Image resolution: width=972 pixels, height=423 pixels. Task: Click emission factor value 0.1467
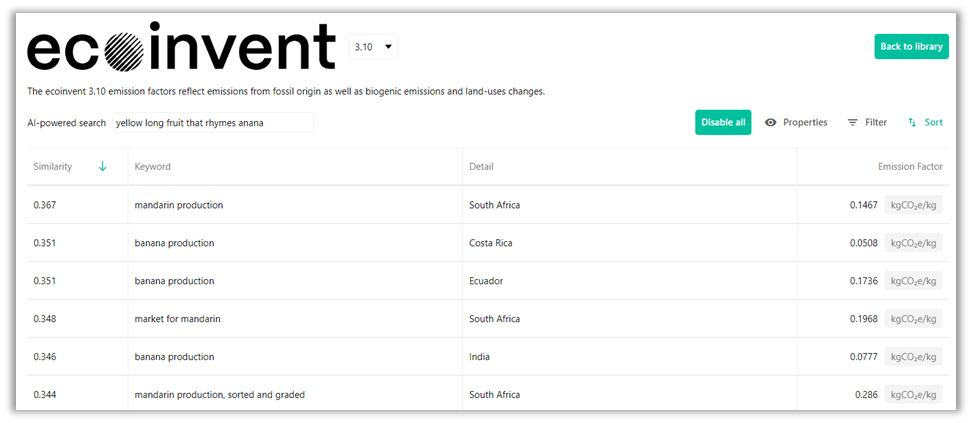click(864, 205)
